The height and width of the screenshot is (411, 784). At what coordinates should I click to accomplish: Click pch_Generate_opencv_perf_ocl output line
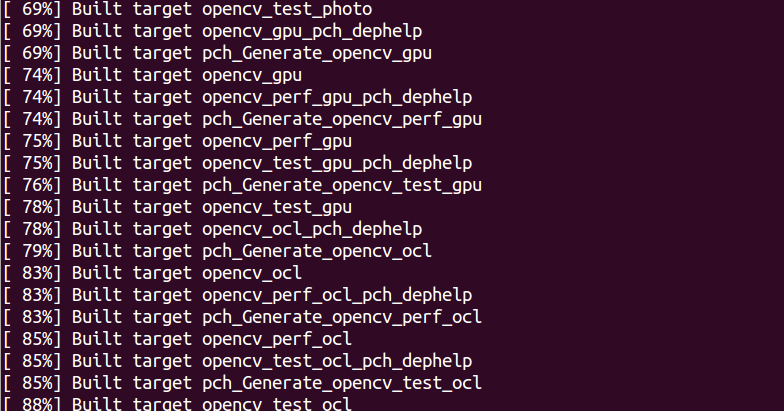(x=242, y=318)
